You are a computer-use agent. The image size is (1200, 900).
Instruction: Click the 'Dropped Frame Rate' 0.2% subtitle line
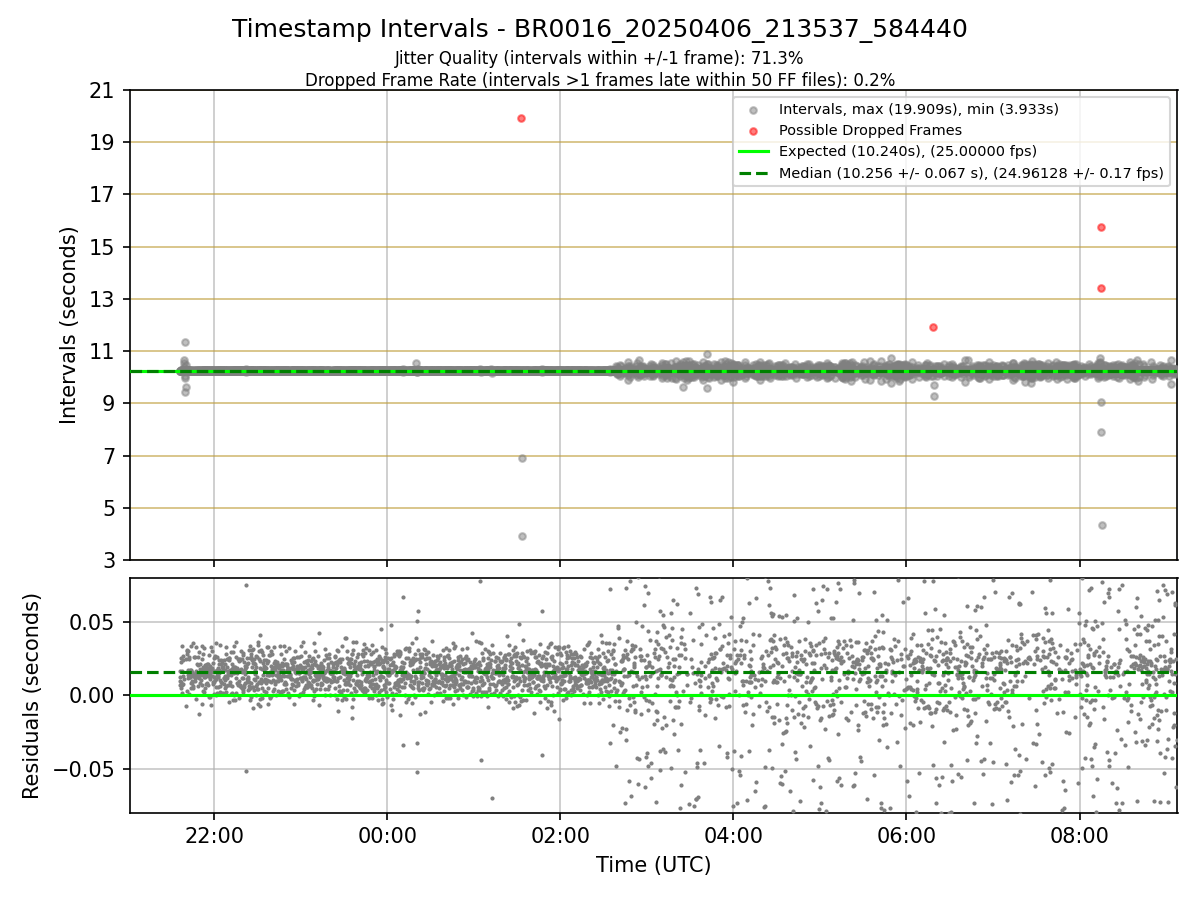pos(599,80)
